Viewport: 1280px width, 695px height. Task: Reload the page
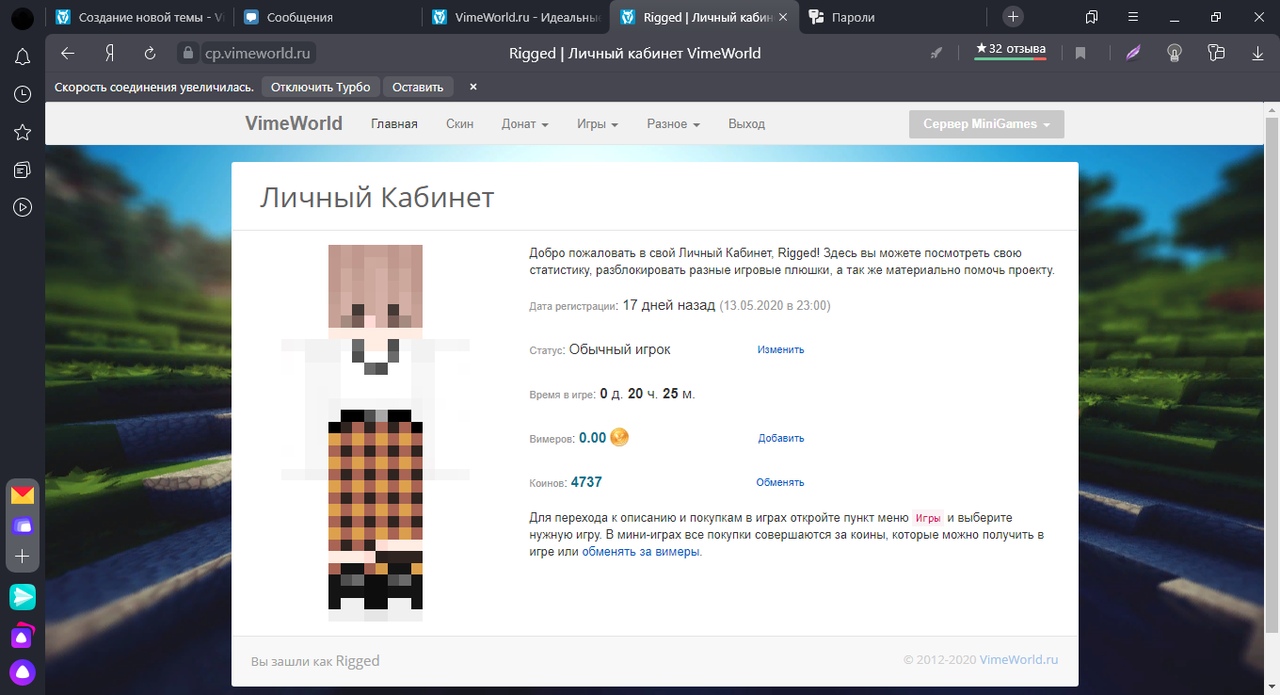click(150, 53)
